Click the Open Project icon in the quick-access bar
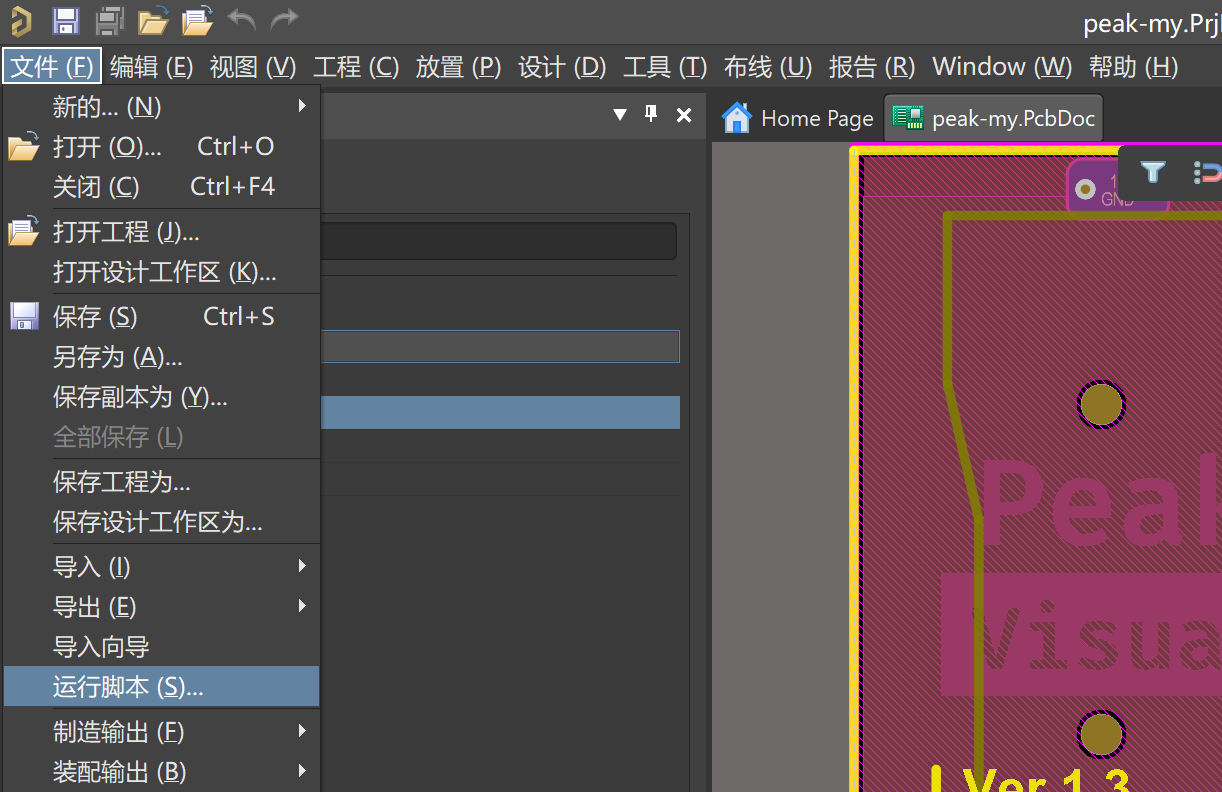 coord(198,19)
